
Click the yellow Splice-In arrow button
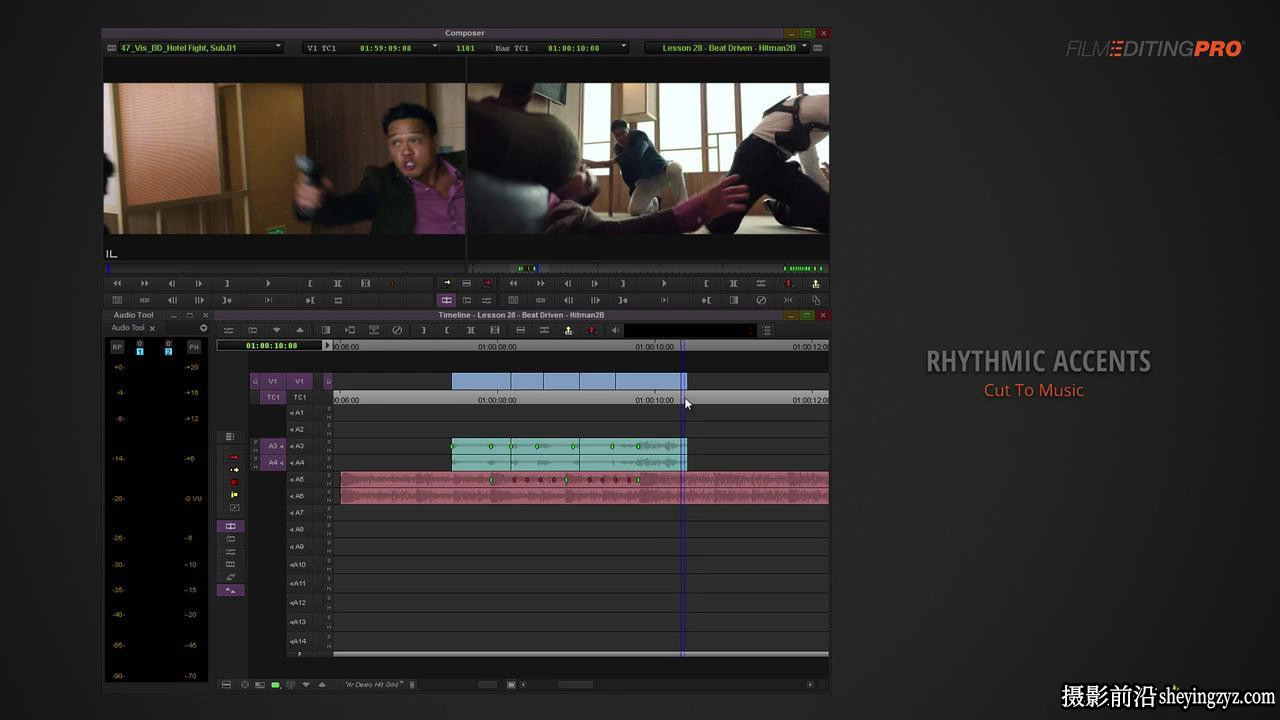[x=447, y=283]
